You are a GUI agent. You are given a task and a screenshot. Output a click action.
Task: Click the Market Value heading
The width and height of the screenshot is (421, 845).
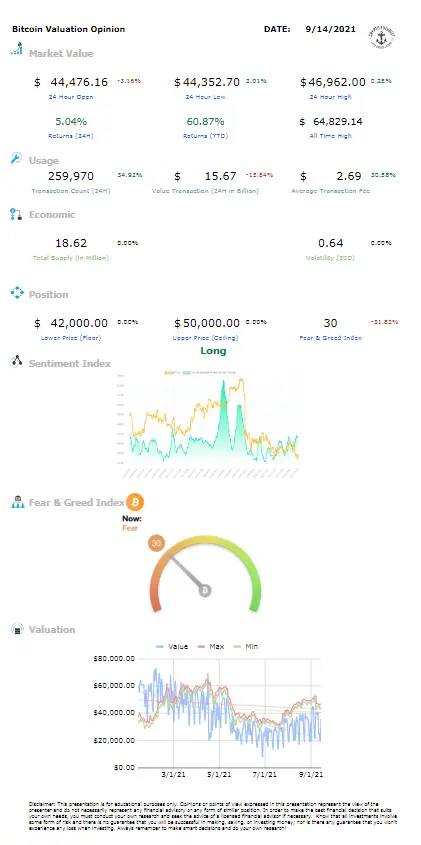pos(61,53)
